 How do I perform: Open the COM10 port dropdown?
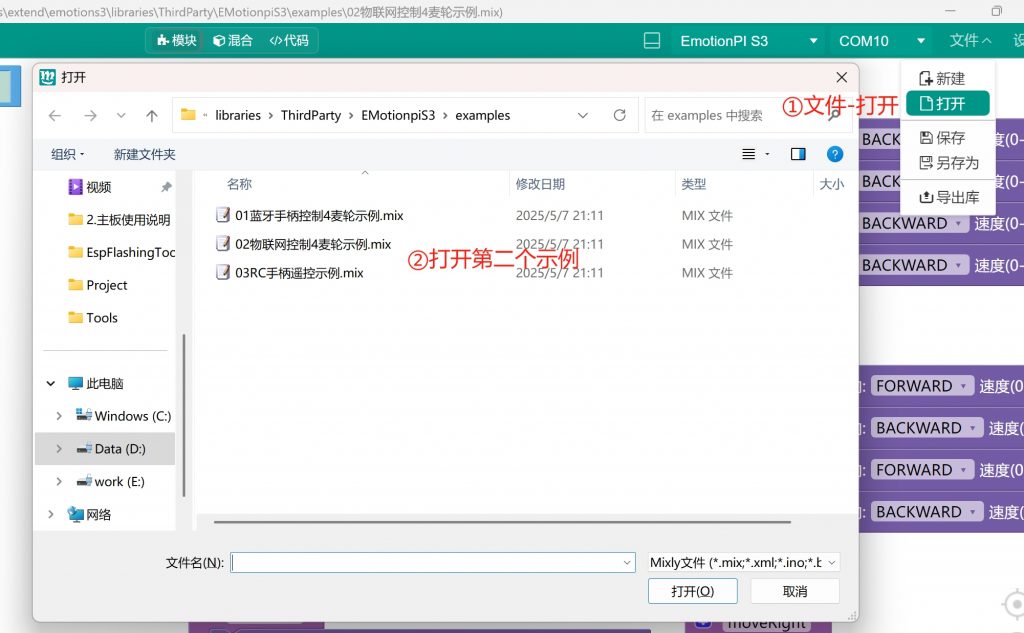pos(880,41)
